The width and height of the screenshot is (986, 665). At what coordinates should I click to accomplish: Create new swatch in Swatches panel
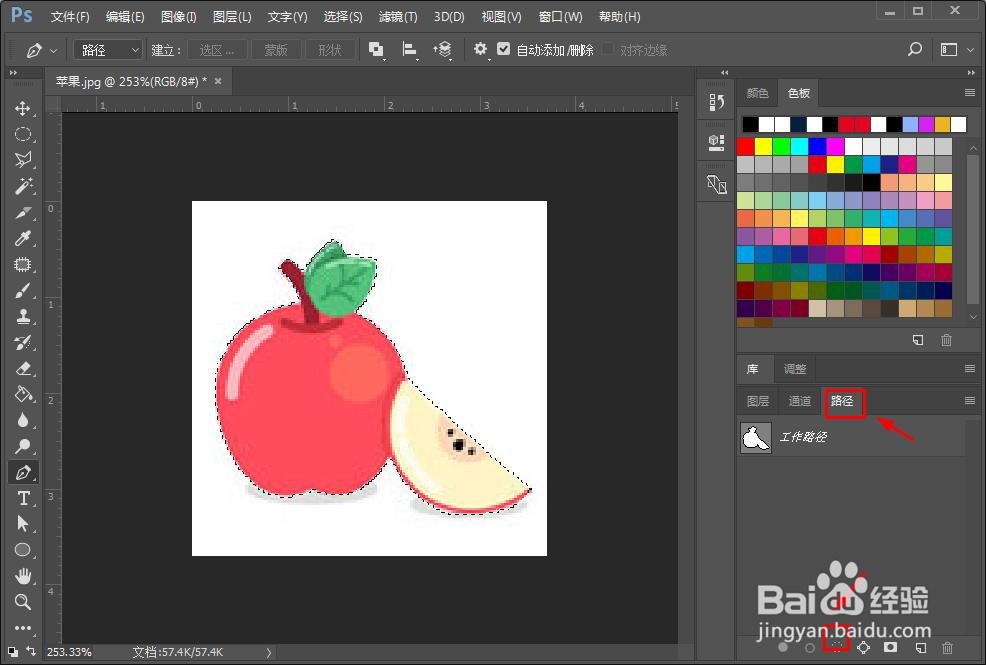click(918, 340)
